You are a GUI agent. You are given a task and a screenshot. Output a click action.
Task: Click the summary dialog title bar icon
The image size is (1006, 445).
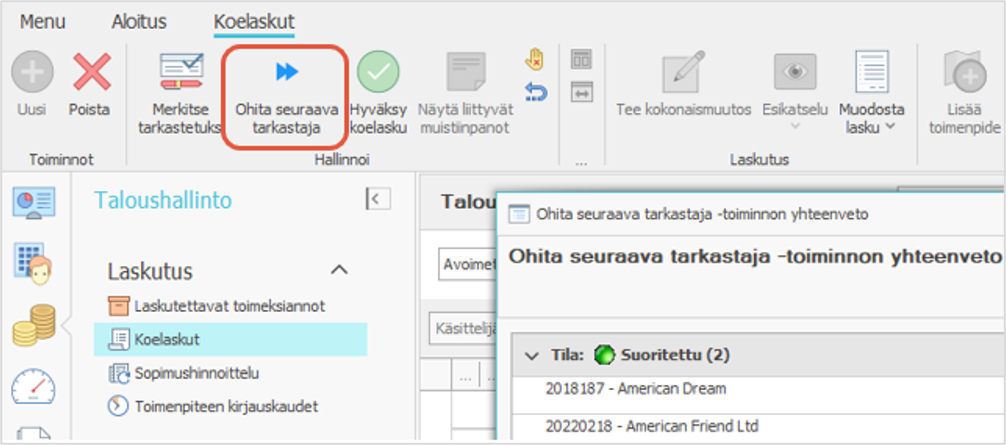click(x=518, y=214)
